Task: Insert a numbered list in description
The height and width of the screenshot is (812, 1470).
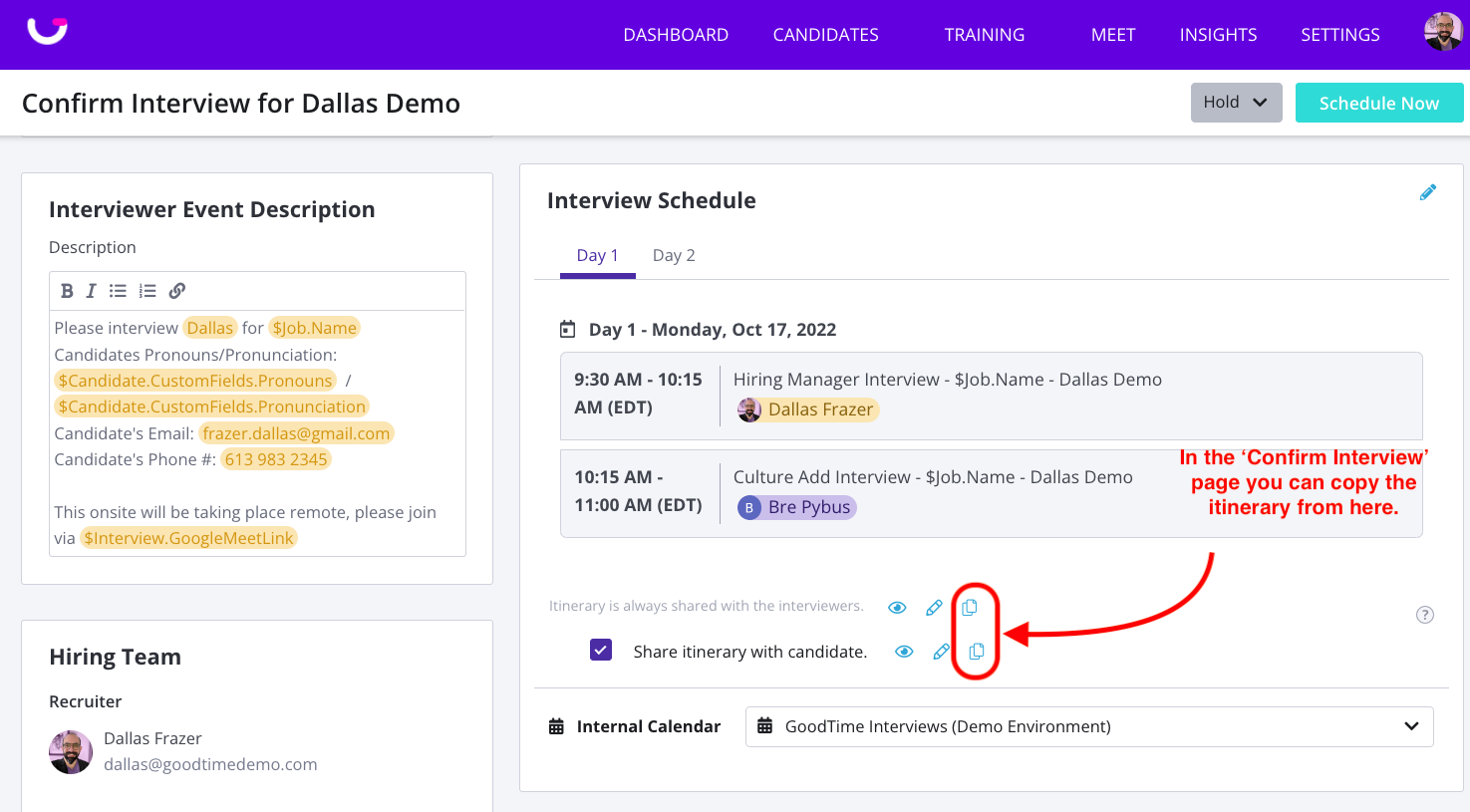Action: coord(147,291)
